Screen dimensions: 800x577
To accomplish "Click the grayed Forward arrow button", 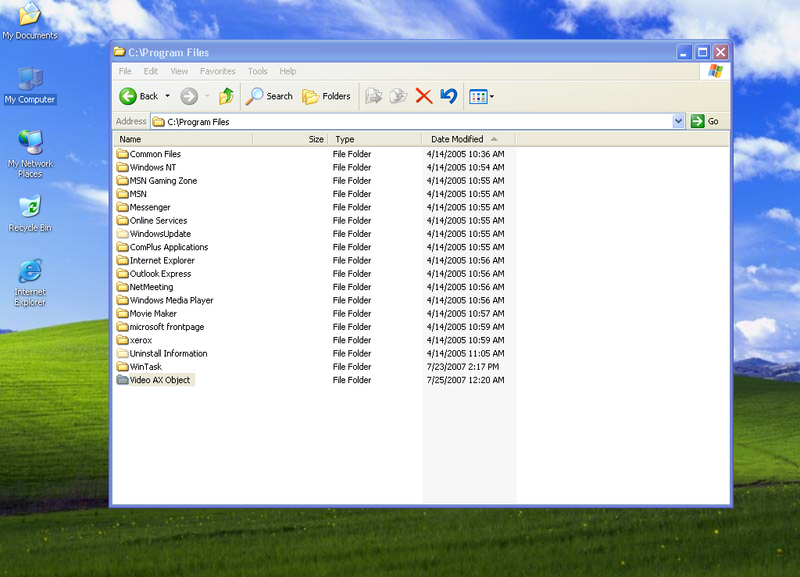I will click(x=189, y=96).
